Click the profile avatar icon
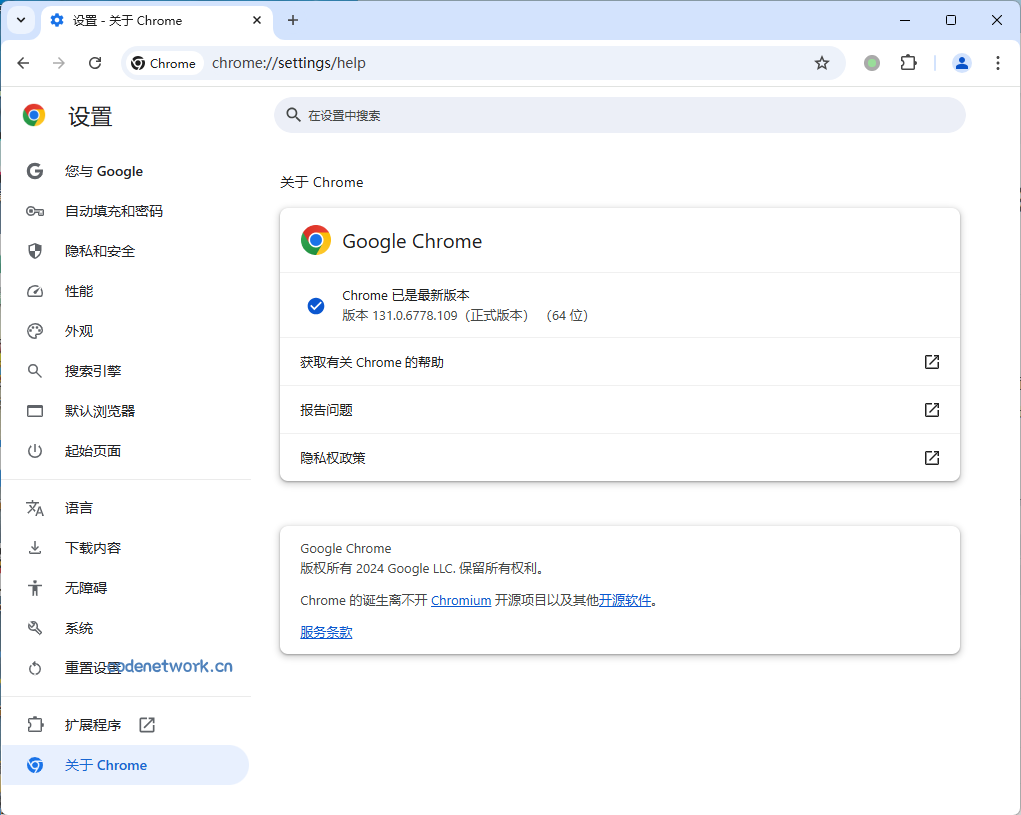 pyautogui.click(x=961, y=62)
